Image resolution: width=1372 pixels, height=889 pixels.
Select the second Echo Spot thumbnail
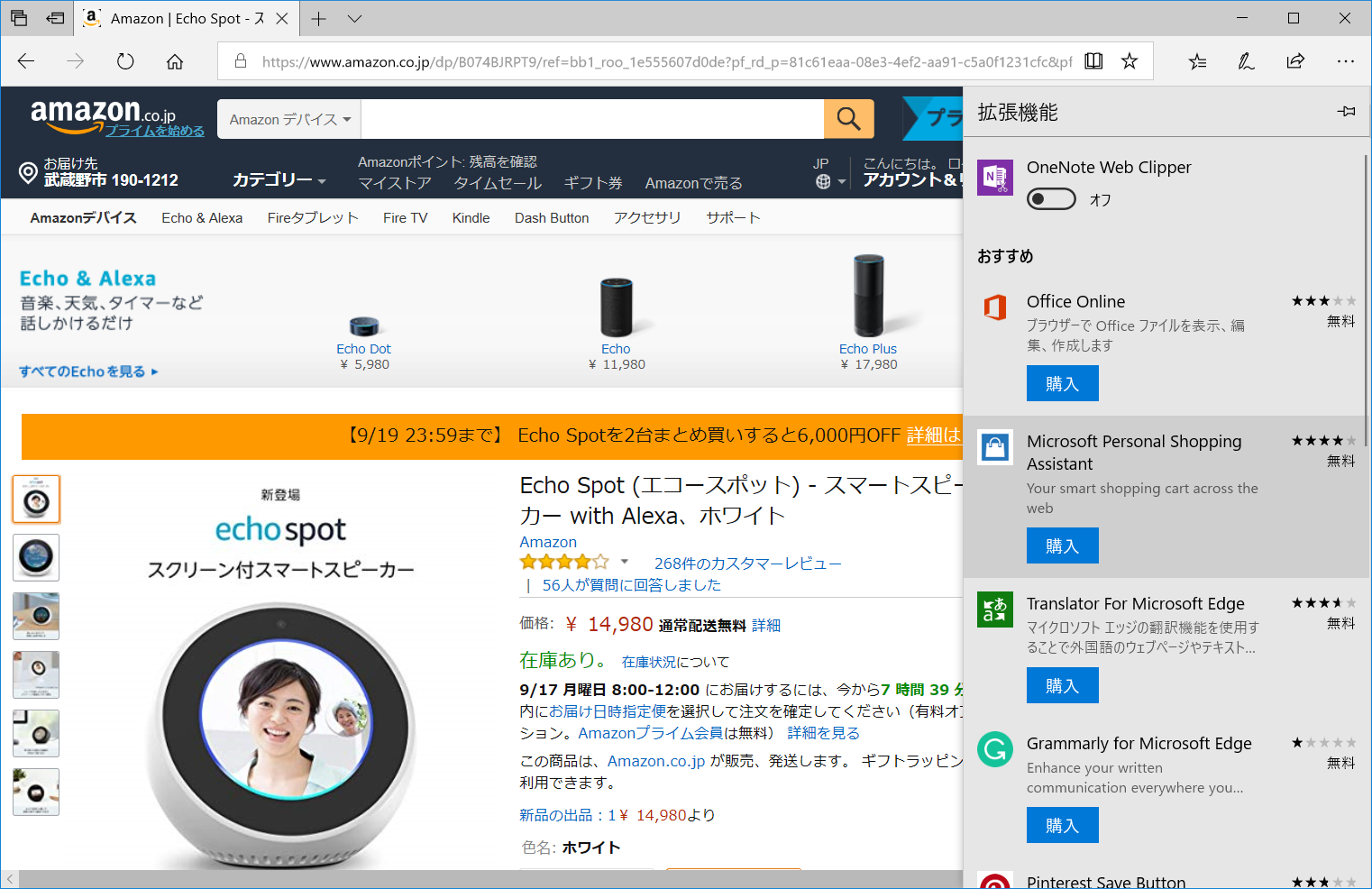click(35, 557)
